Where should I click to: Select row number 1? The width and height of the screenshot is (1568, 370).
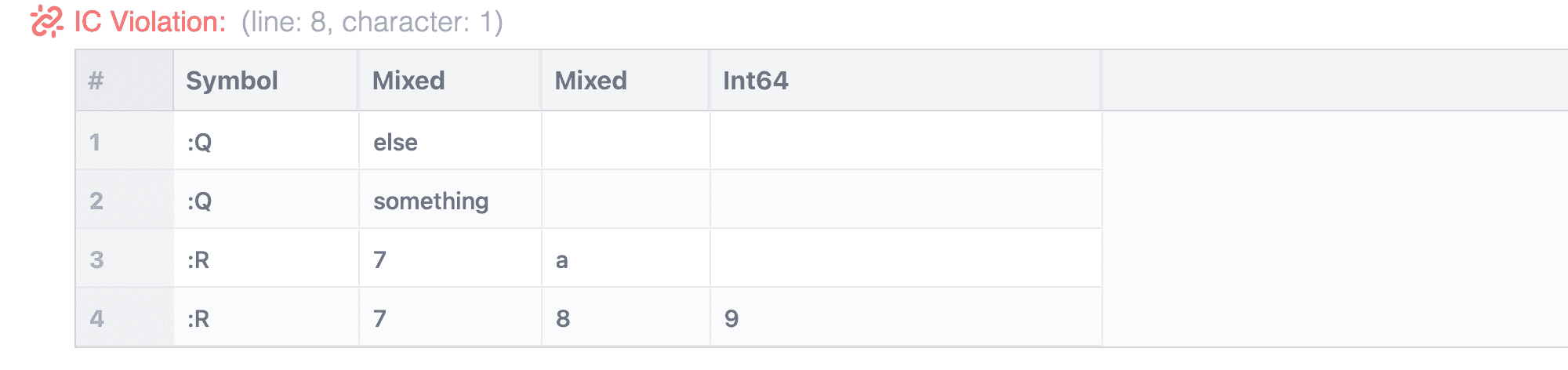click(x=96, y=142)
